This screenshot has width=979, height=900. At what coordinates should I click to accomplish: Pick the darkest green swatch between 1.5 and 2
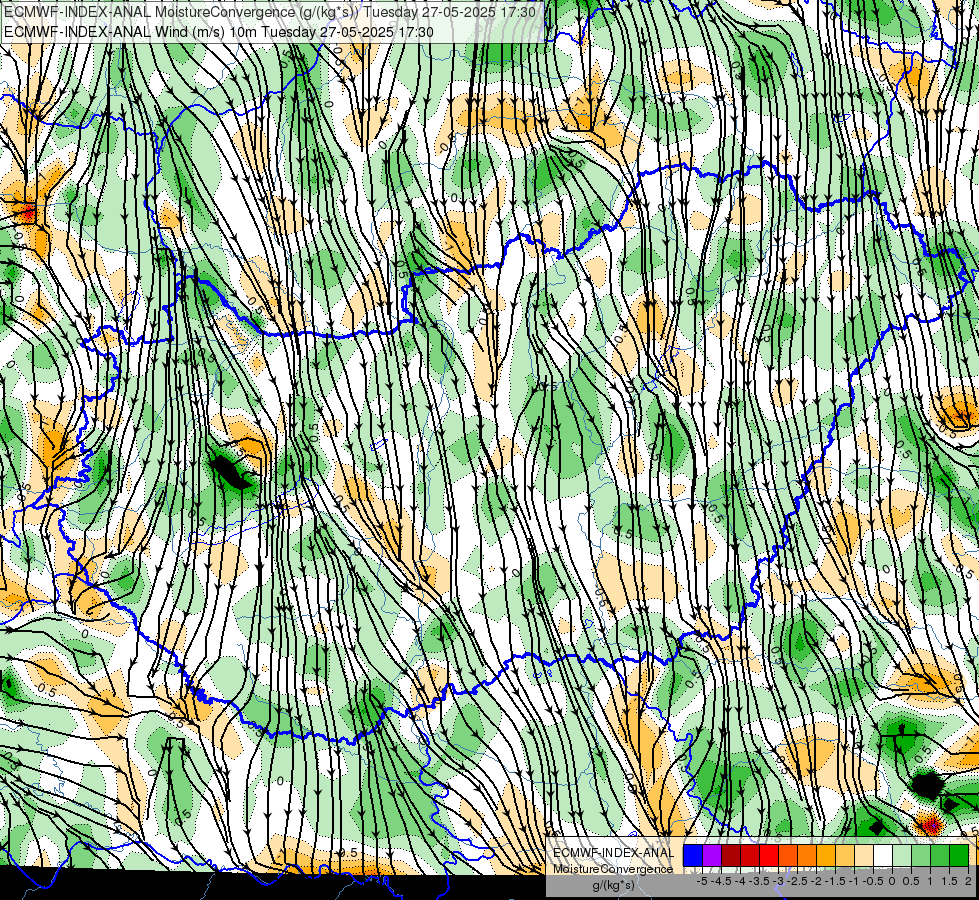point(959,855)
